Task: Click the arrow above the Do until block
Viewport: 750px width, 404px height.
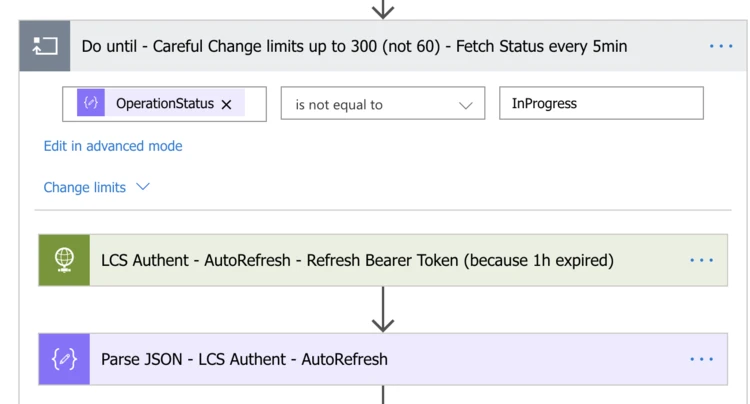Action: tap(383, 9)
